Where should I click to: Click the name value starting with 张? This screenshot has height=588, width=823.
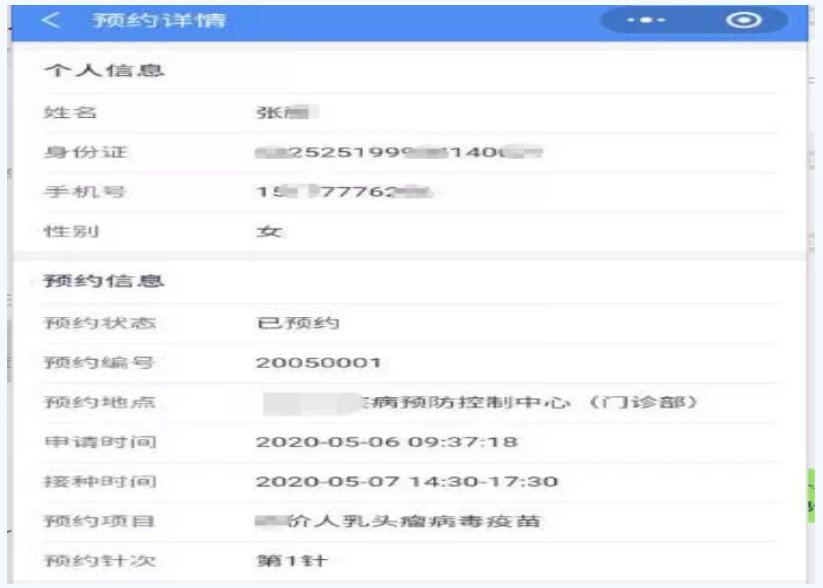pos(287,112)
